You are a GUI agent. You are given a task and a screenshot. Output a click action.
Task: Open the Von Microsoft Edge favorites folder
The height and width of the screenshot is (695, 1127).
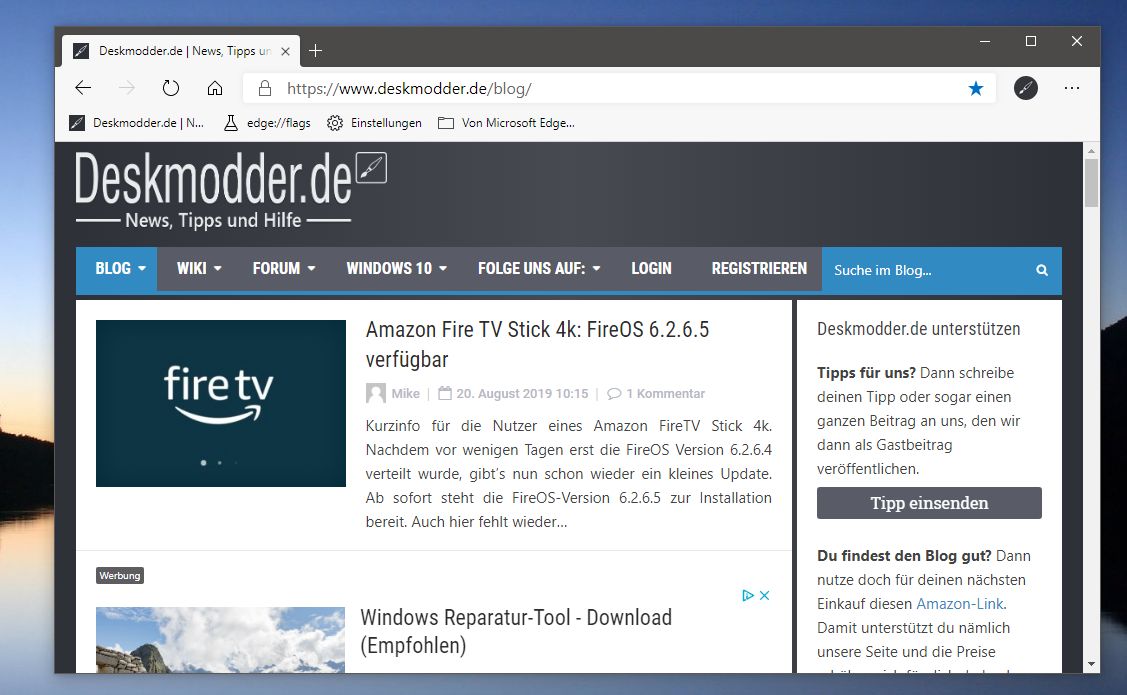[x=507, y=123]
